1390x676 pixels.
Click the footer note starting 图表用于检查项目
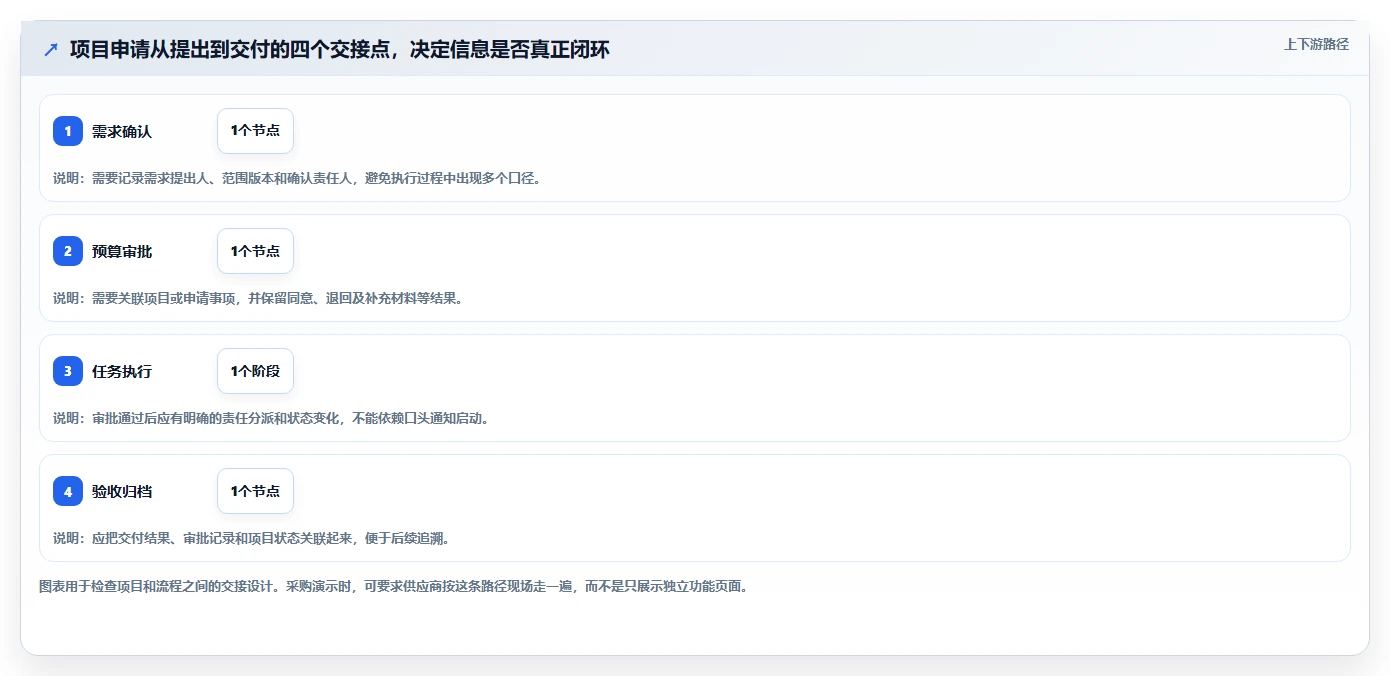[x=394, y=586]
